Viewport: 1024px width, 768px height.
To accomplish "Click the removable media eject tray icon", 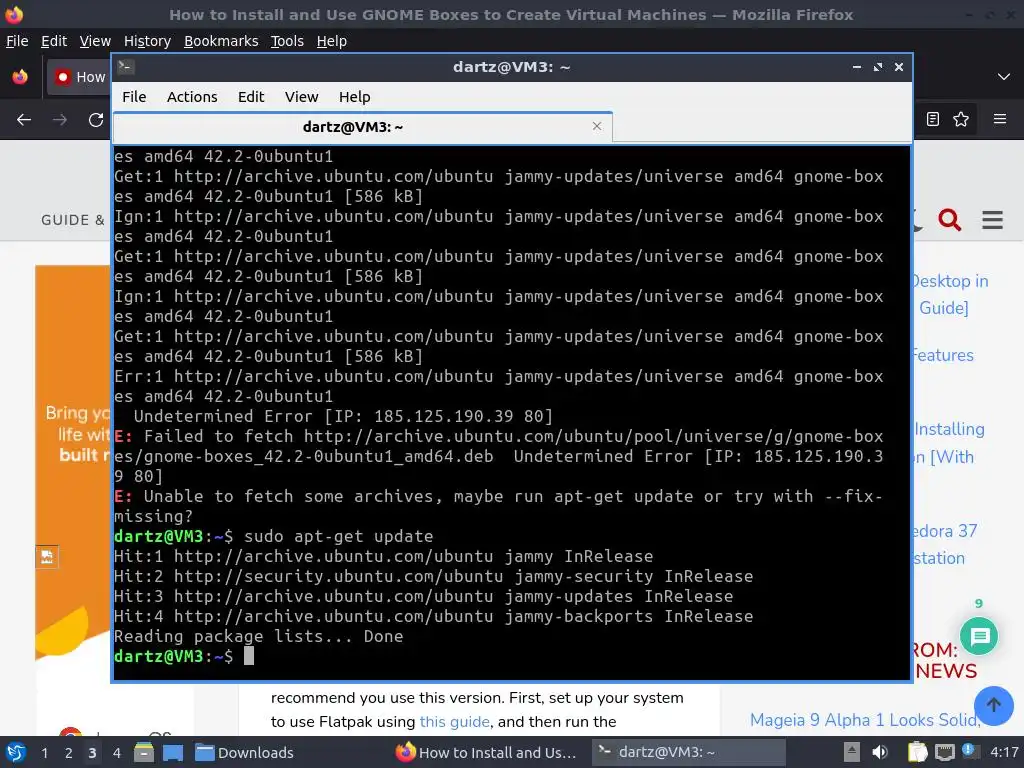I will coord(852,752).
